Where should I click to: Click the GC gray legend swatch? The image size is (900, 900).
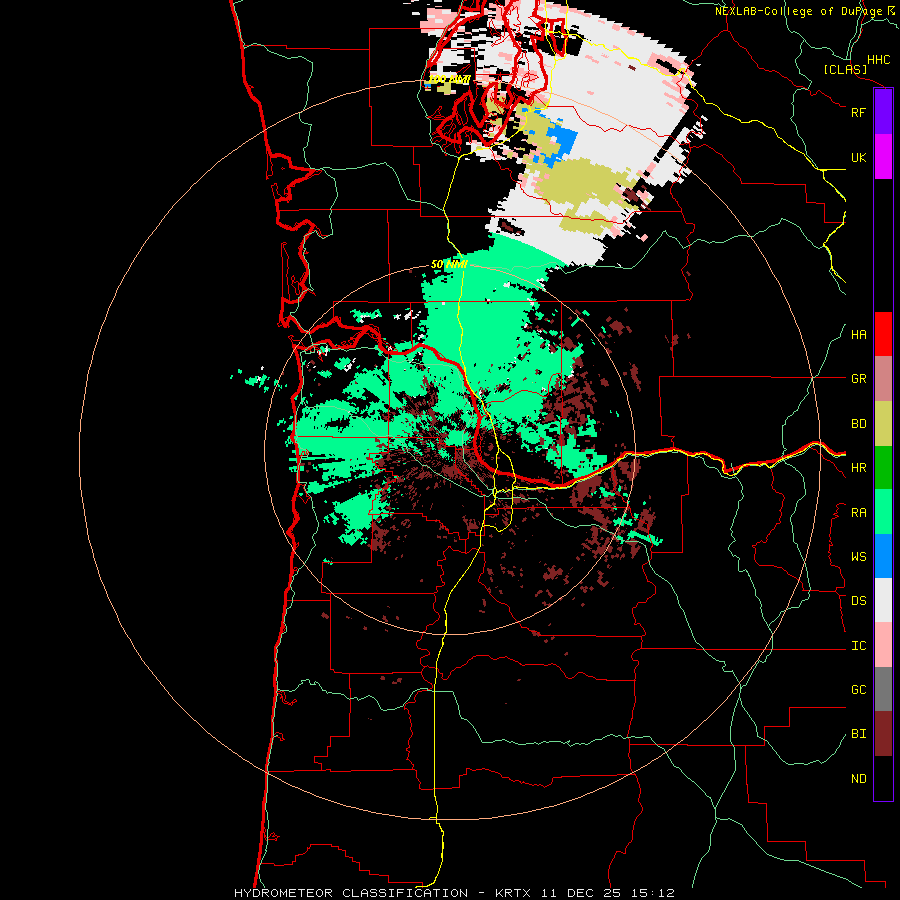coord(883,689)
